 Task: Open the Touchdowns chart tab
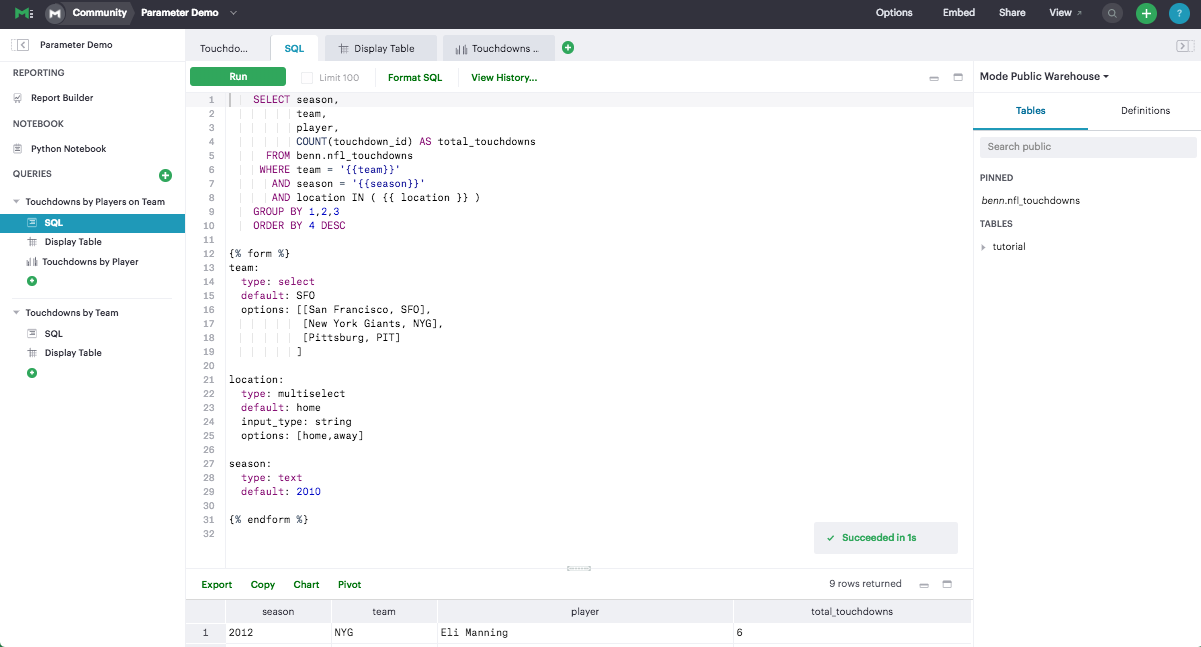pos(498,48)
